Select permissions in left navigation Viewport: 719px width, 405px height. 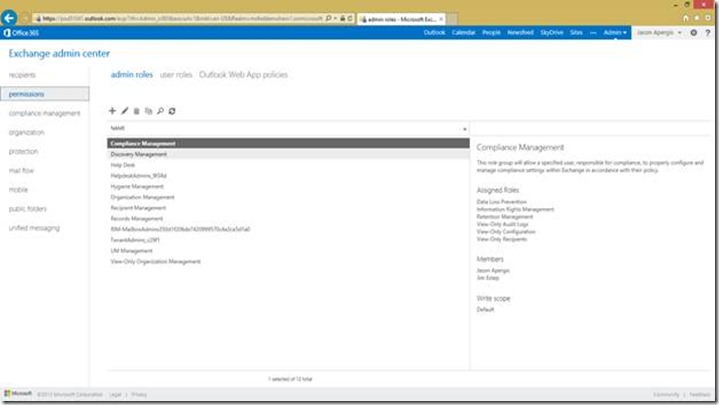(45, 94)
